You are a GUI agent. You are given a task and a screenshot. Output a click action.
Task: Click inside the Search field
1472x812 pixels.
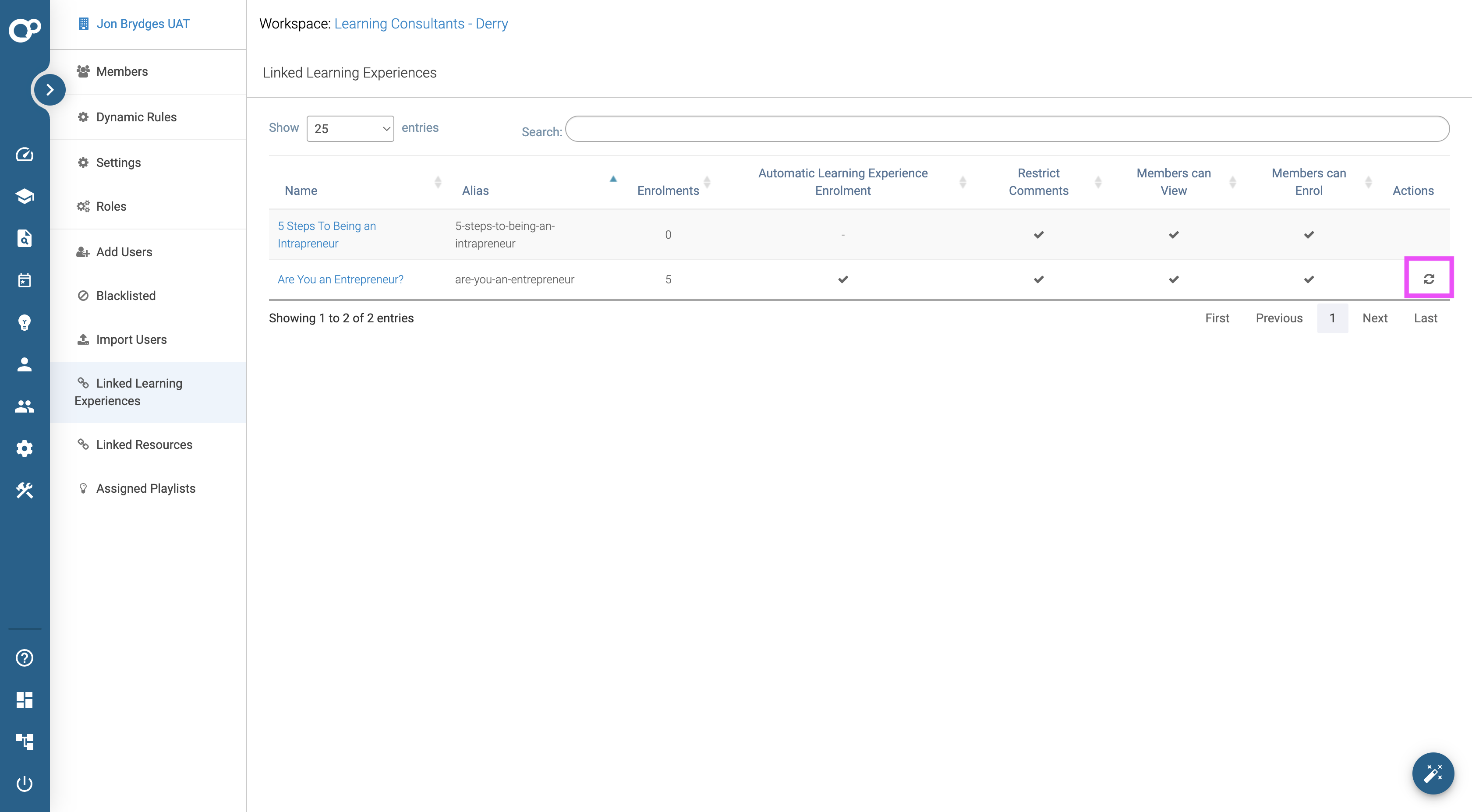[x=1006, y=129]
